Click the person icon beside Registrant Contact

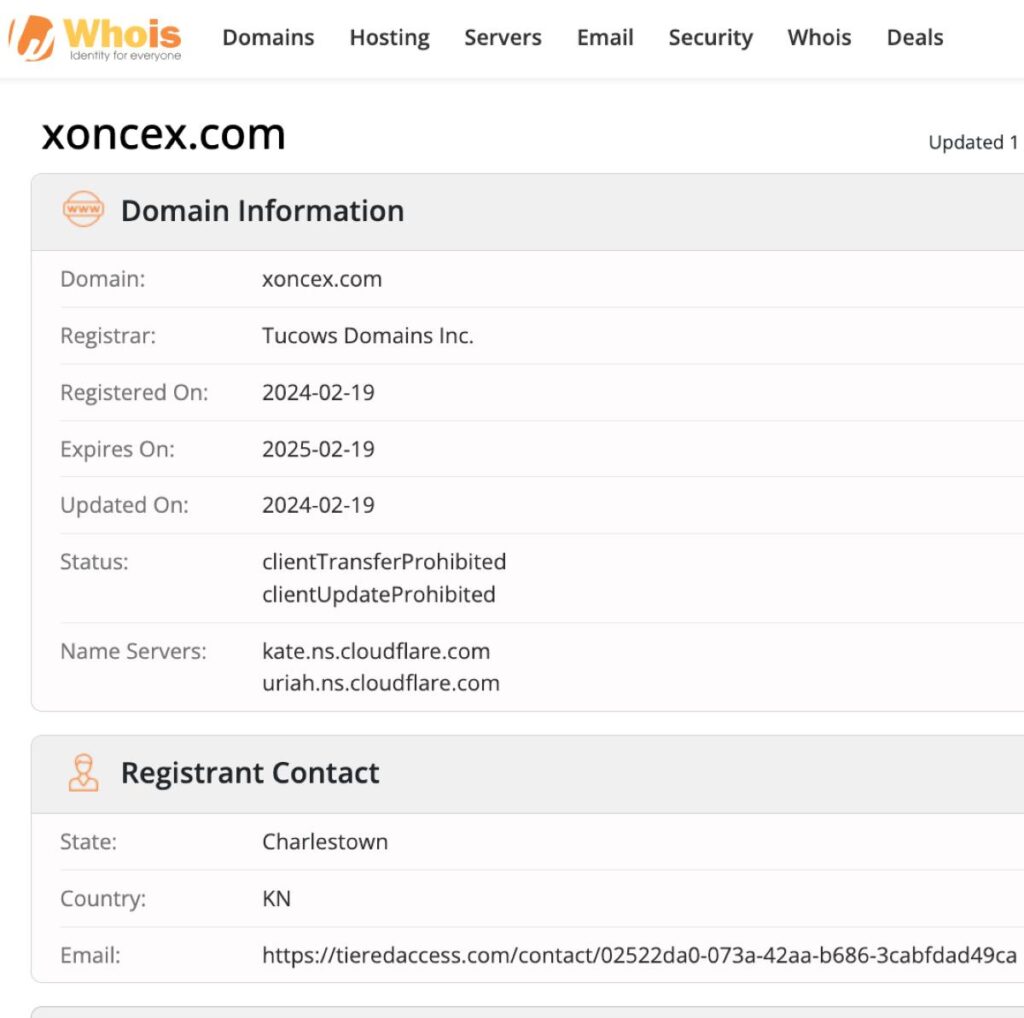[82, 772]
